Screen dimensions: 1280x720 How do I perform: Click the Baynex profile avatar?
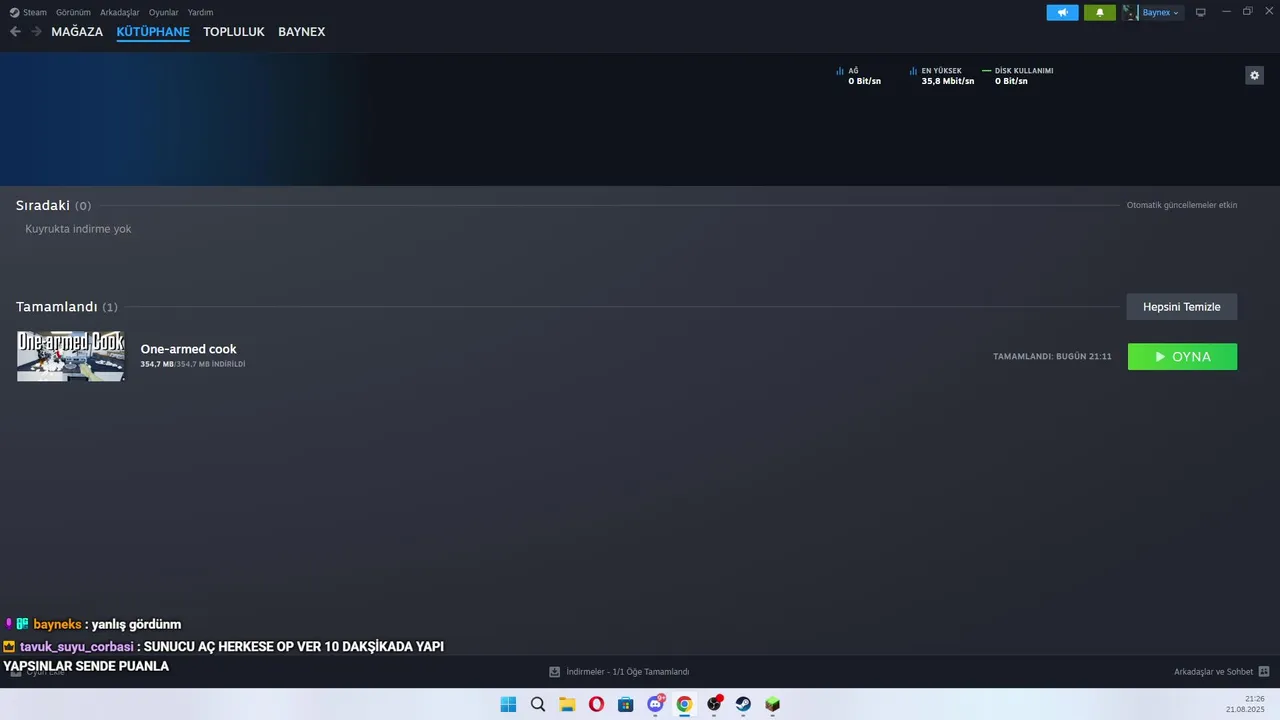click(x=1130, y=12)
